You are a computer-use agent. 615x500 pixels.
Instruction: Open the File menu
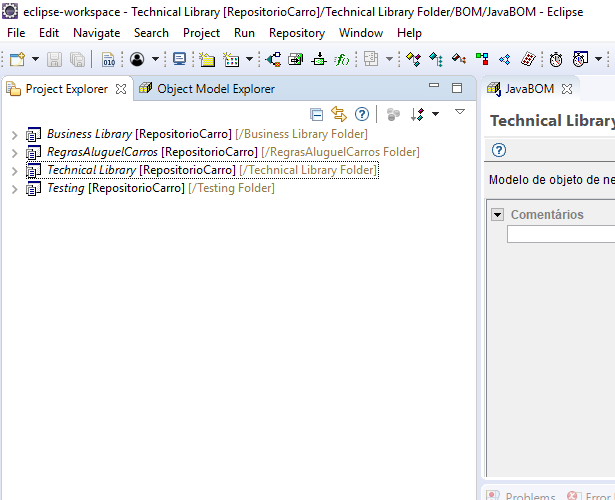(x=16, y=33)
